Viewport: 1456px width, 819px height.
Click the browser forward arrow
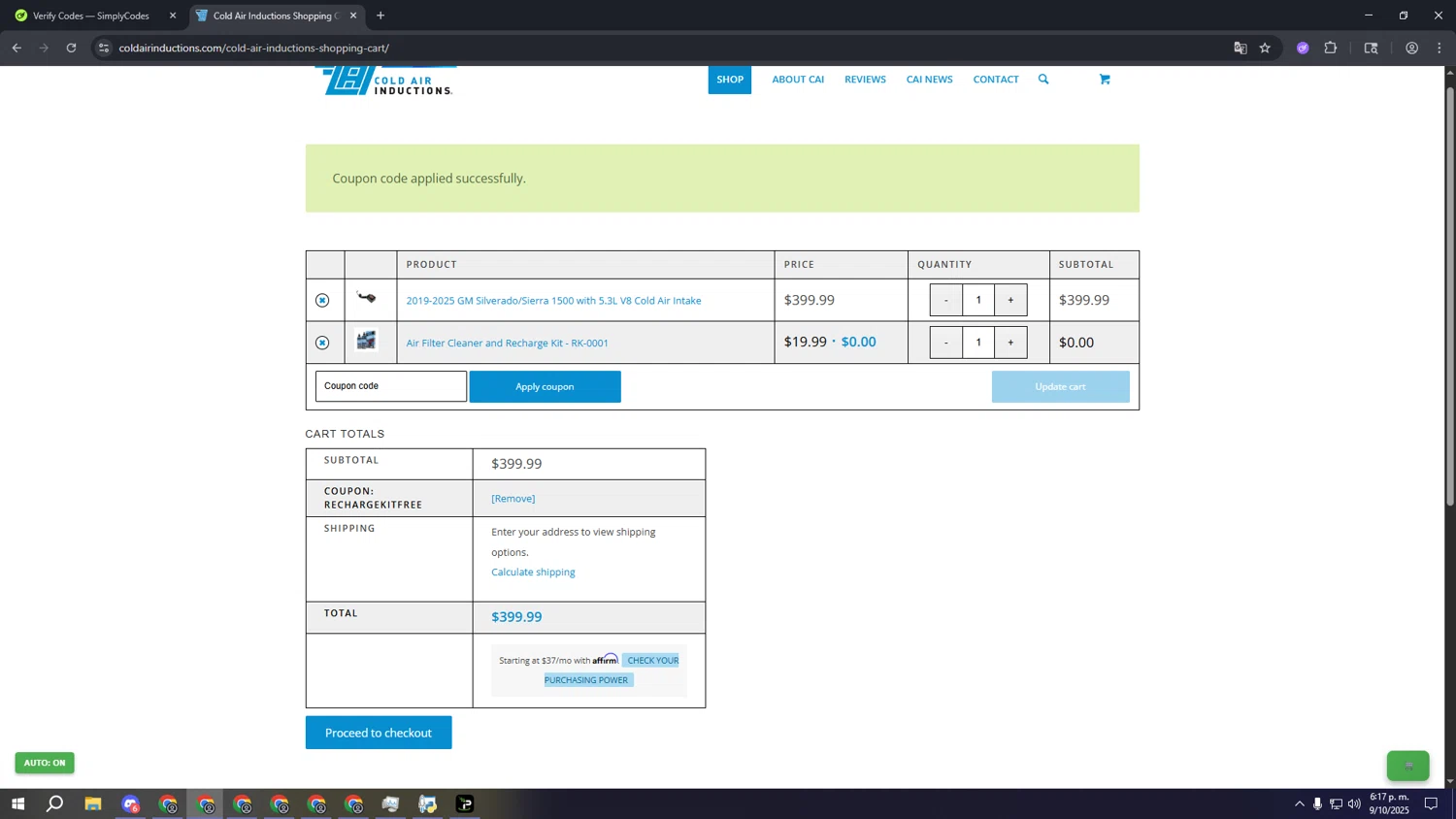click(44, 48)
